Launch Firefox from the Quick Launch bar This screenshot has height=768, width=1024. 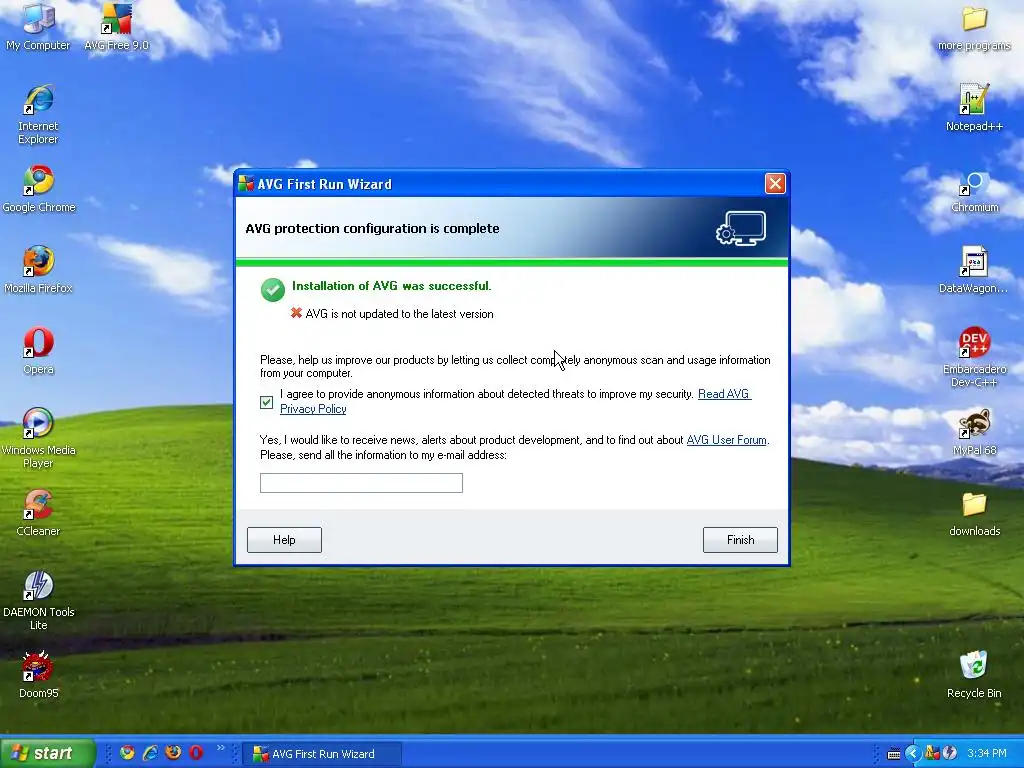173,753
